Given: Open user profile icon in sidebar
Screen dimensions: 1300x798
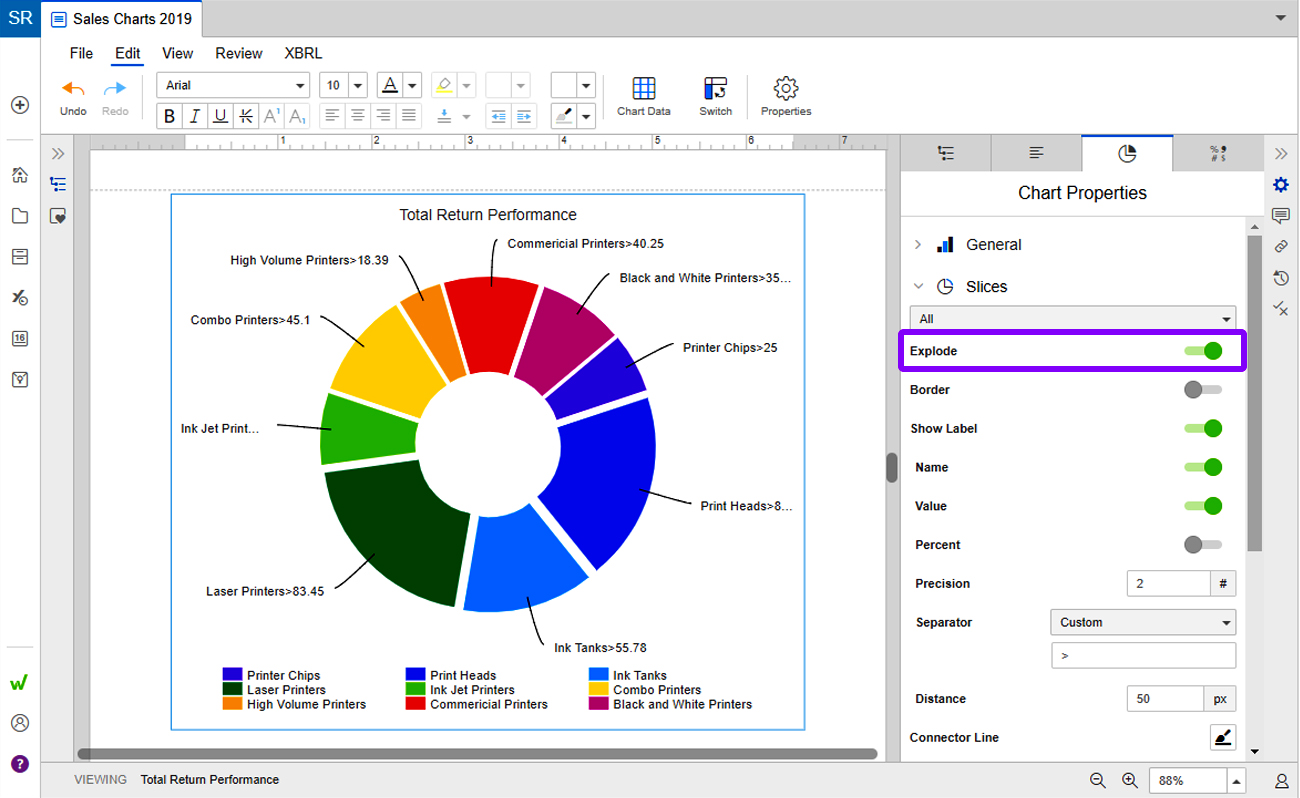Looking at the screenshot, I should coord(20,723).
